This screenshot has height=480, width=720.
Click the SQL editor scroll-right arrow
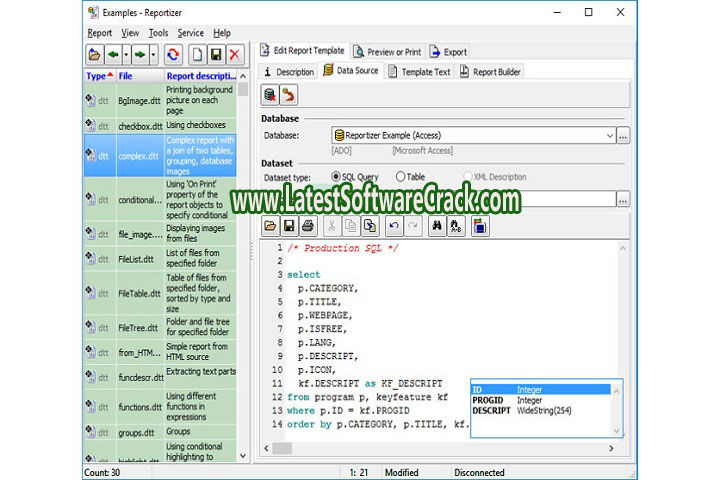[611, 448]
